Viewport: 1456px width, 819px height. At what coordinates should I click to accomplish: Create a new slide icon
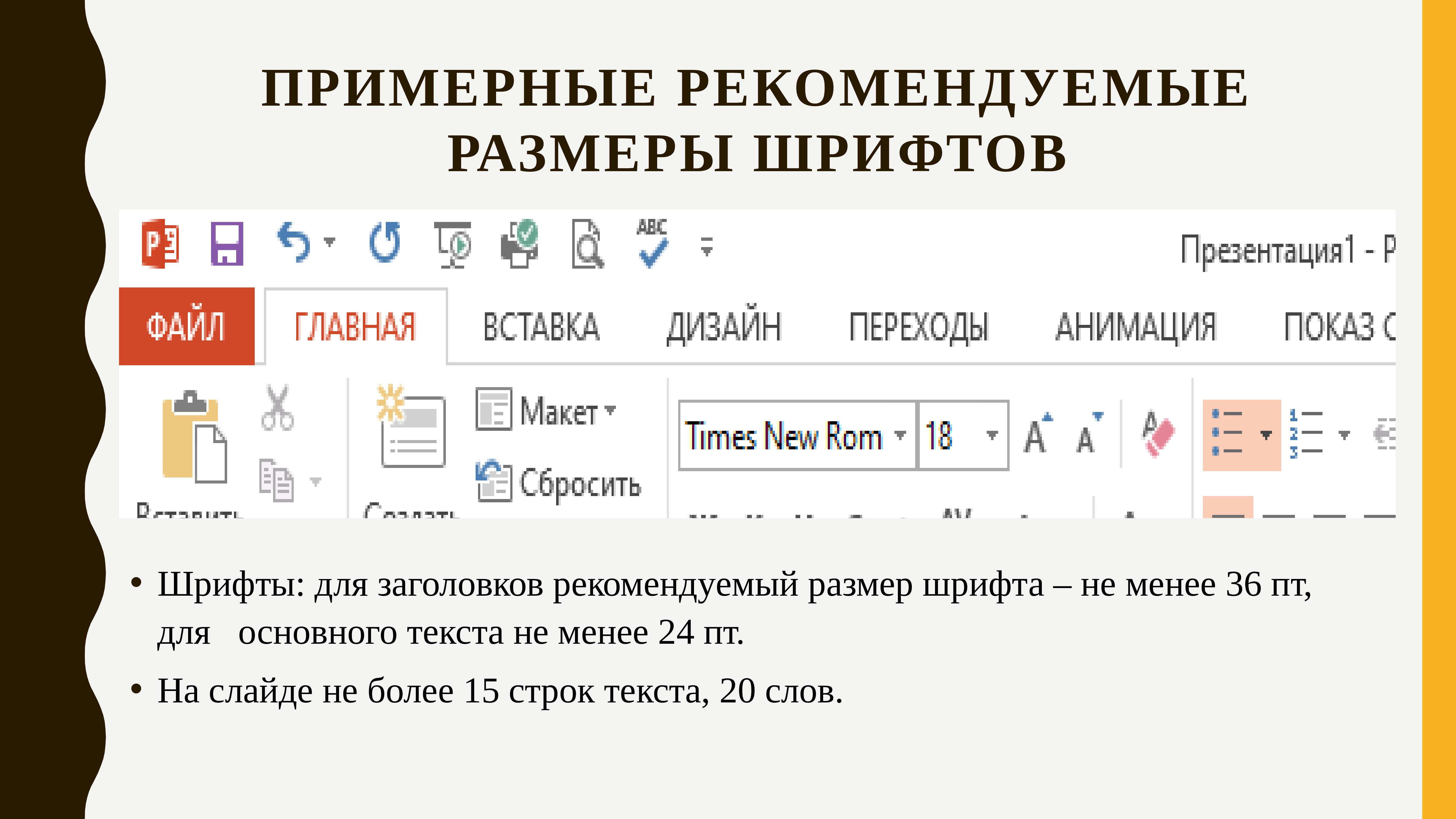411,426
